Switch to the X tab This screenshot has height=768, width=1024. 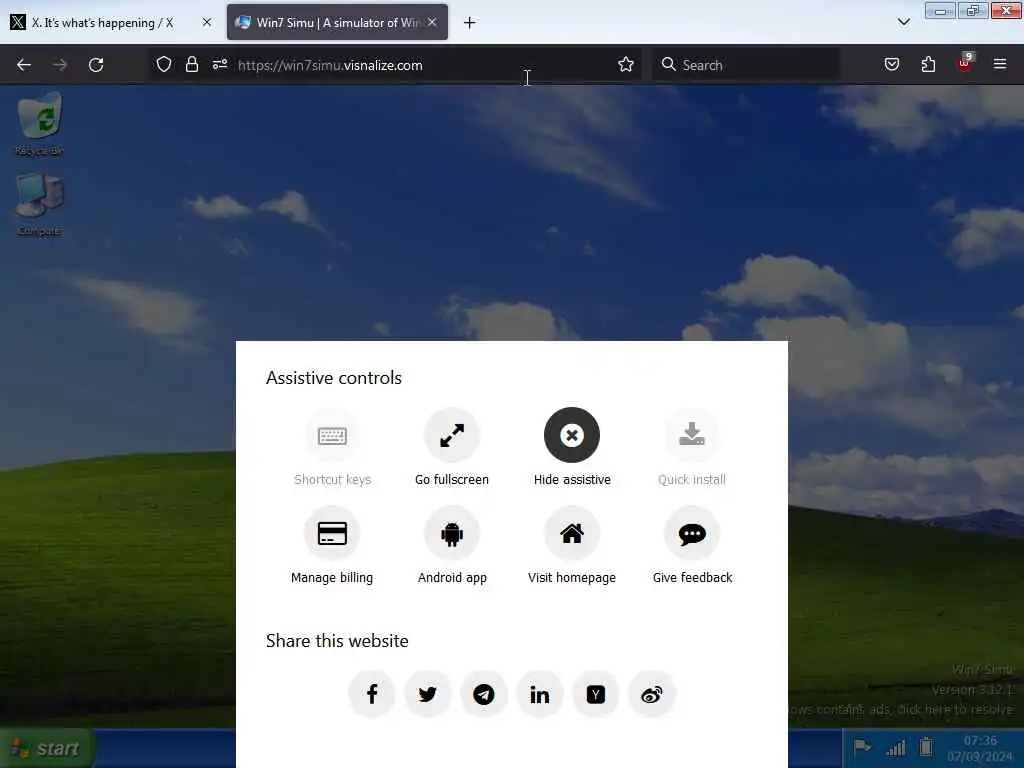(103, 23)
